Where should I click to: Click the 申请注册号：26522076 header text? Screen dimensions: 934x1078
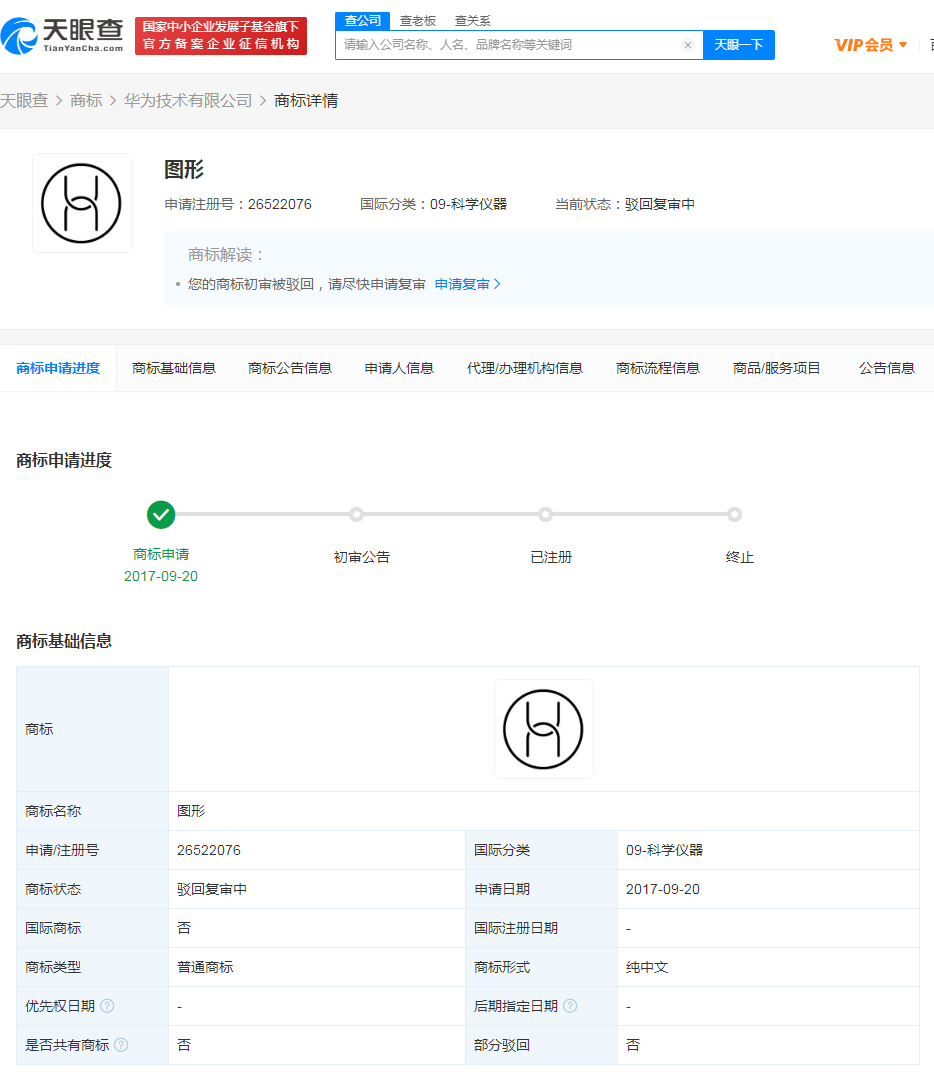(x=238, y=204)
